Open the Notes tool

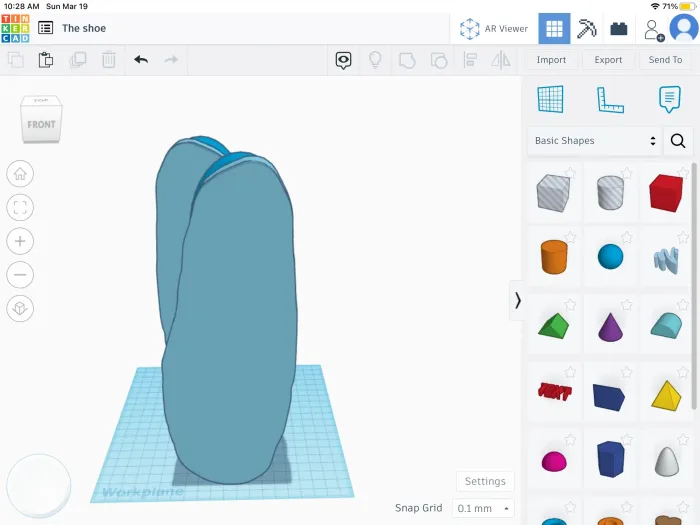[x=669, y=99]
